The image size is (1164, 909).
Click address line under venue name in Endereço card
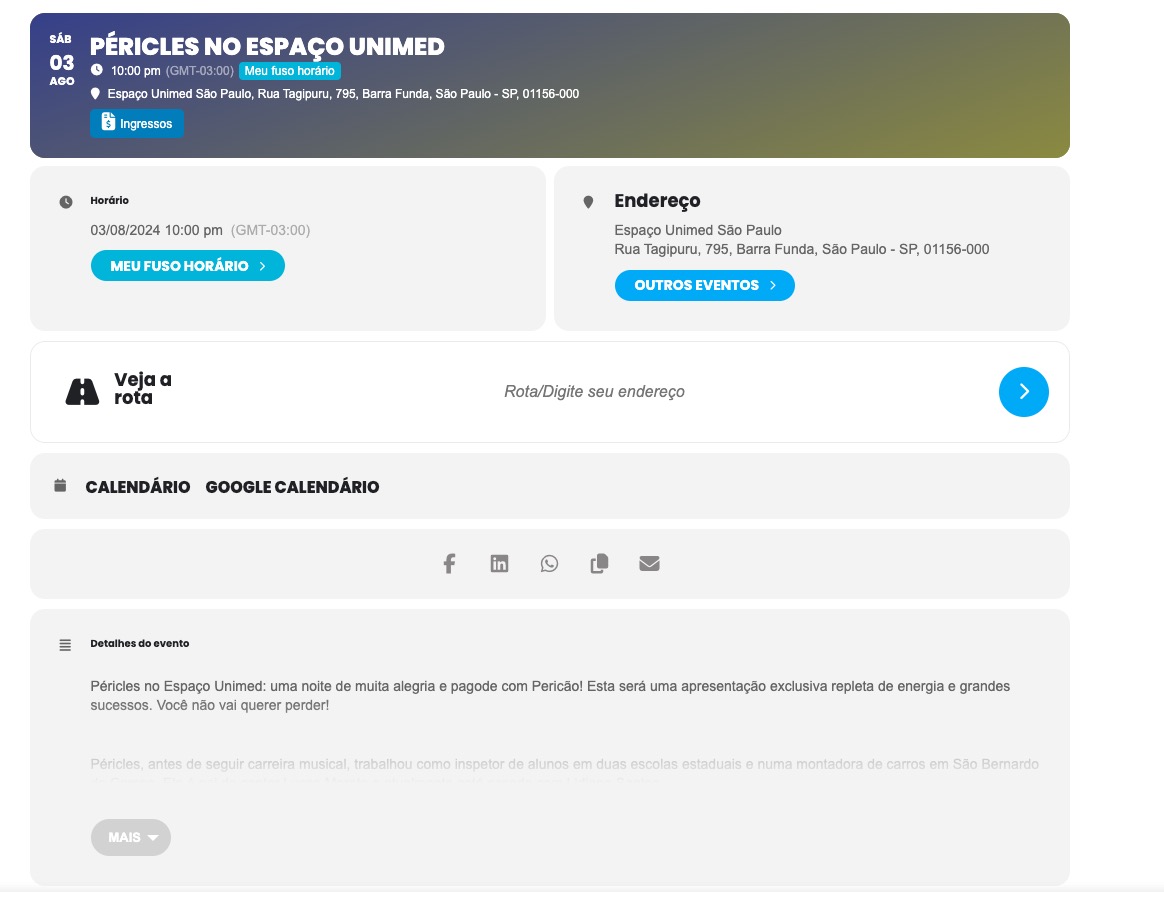[802, 250]
